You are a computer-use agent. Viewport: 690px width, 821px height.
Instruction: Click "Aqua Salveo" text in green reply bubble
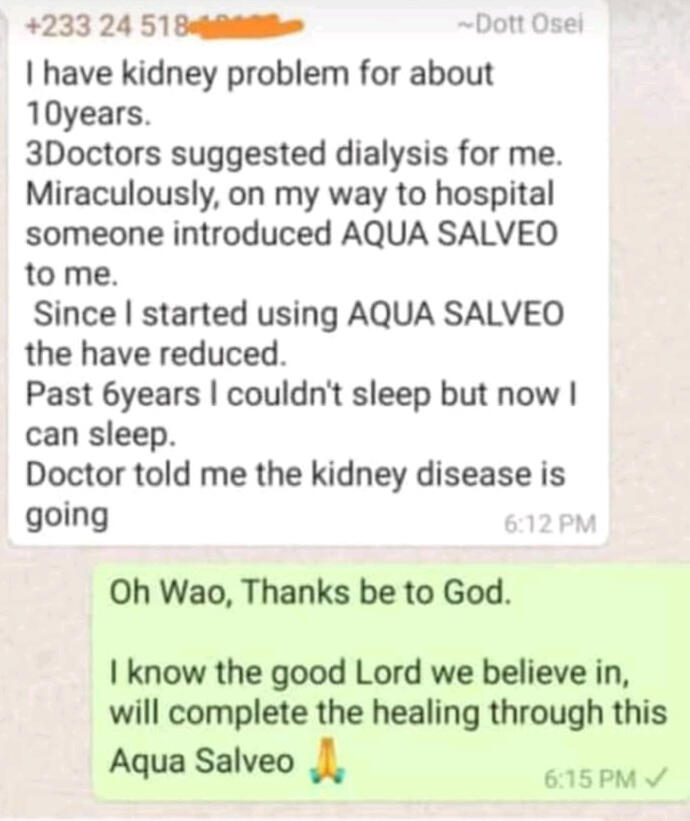coord(201,761)
